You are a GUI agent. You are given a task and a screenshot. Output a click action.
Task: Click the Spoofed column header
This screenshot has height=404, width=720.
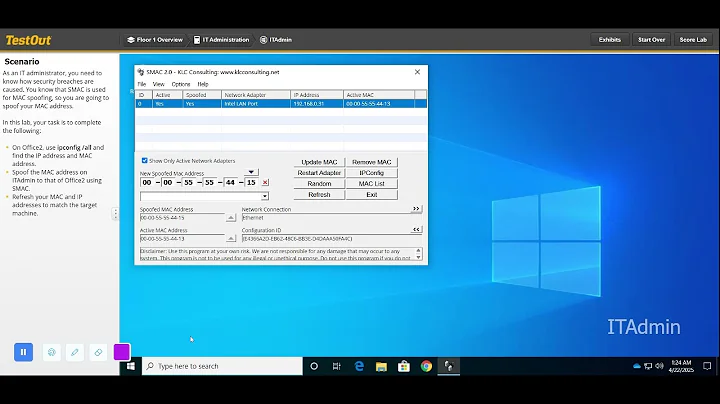coord(202,95)
